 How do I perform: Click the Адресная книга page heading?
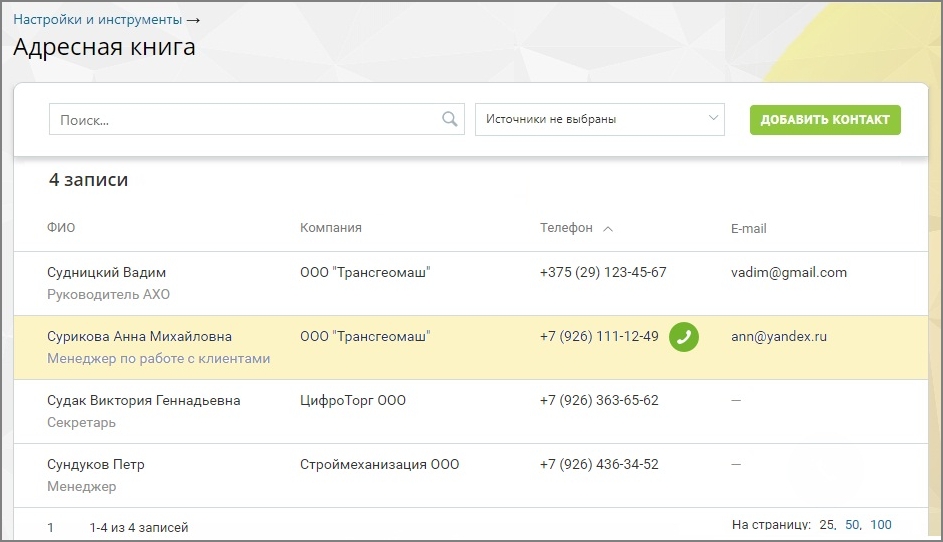point(105,47)
